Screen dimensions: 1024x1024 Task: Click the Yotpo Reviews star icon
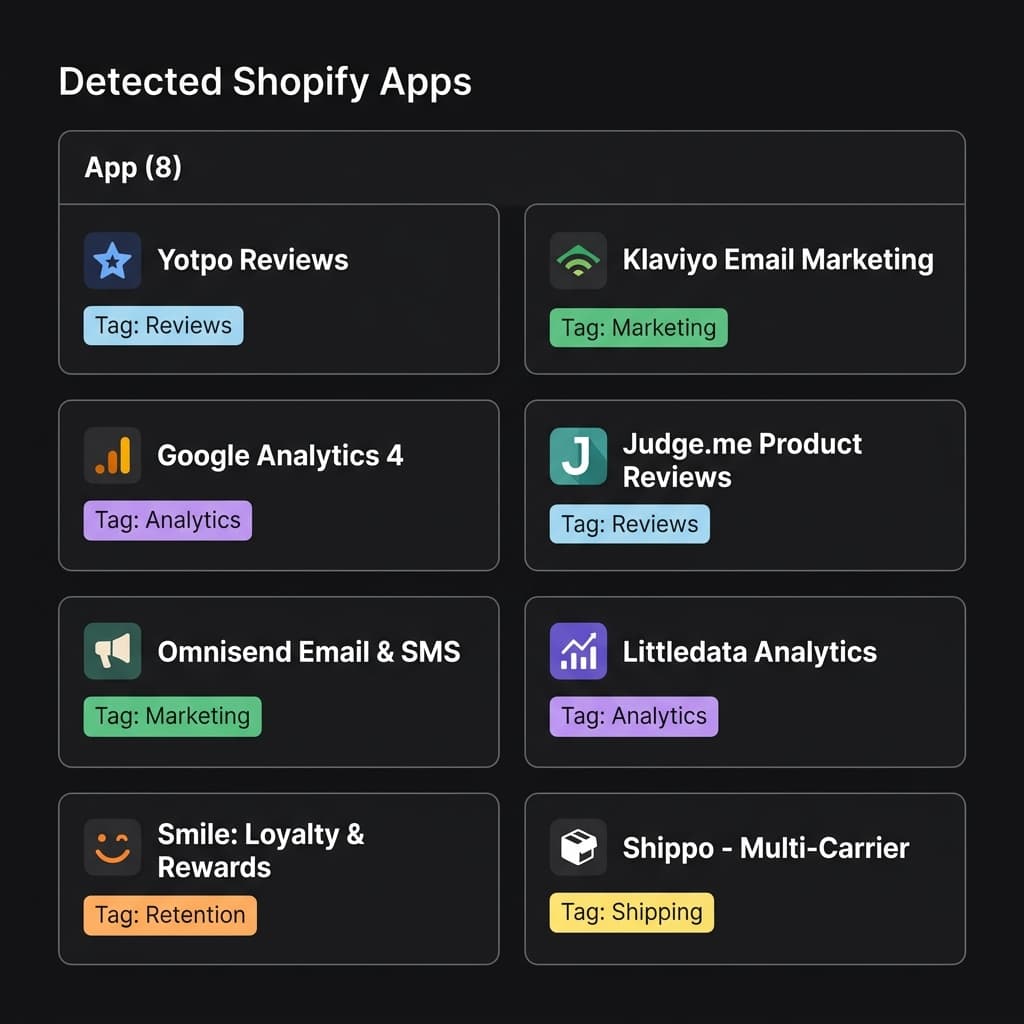tap(112, 260)
